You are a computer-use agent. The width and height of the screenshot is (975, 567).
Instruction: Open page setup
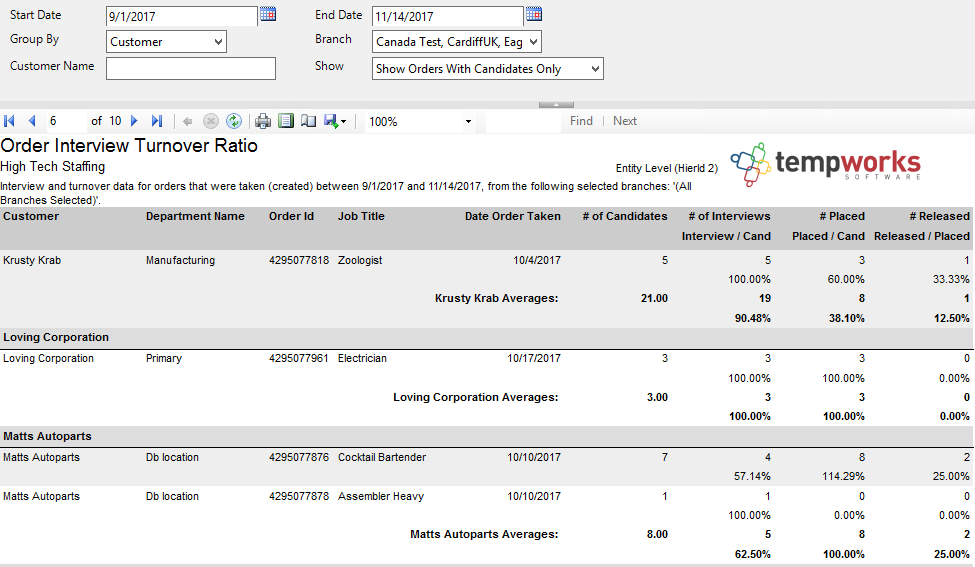308,121
